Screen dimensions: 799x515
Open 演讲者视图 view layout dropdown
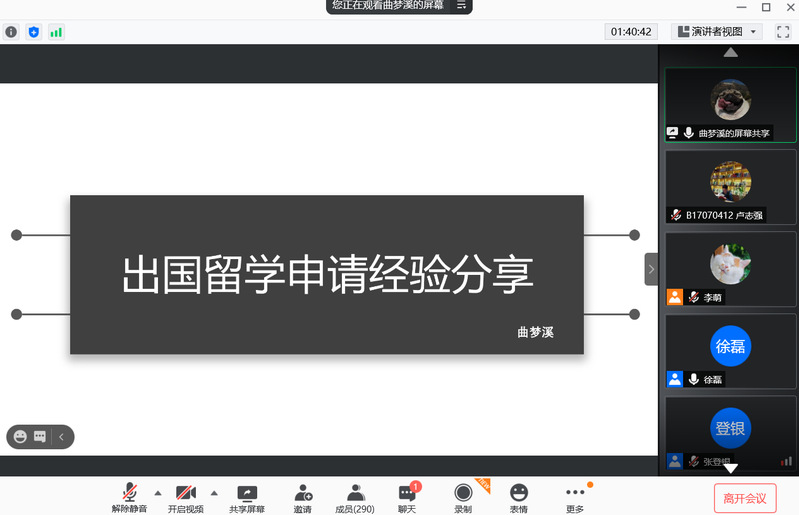[x=718, y=32]
